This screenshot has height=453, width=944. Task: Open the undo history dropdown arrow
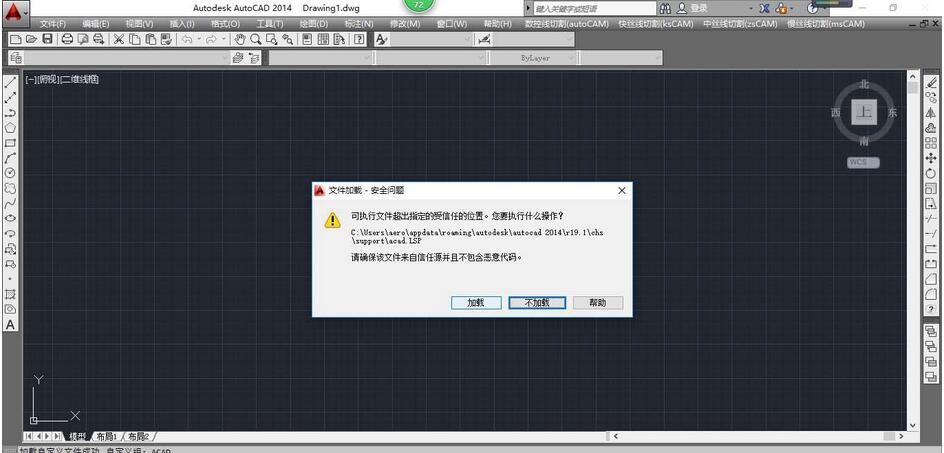click(x=199, y=40)
